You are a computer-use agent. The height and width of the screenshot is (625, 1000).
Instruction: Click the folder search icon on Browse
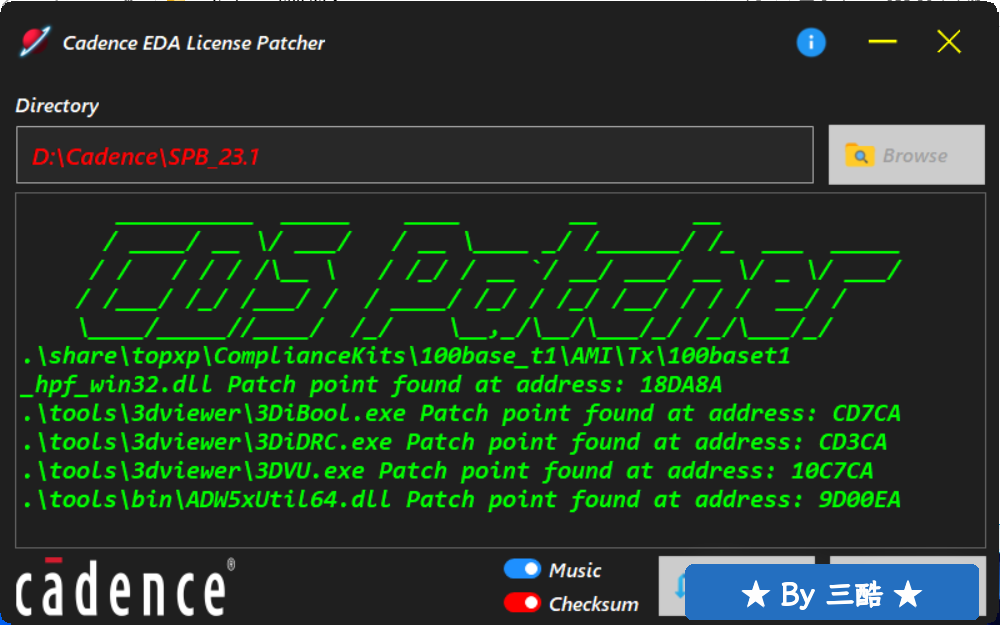859,155
